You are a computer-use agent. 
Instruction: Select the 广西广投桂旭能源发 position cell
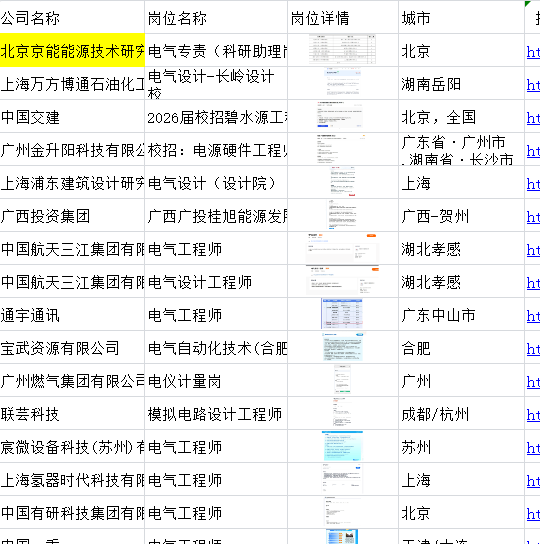click(216, 215)
